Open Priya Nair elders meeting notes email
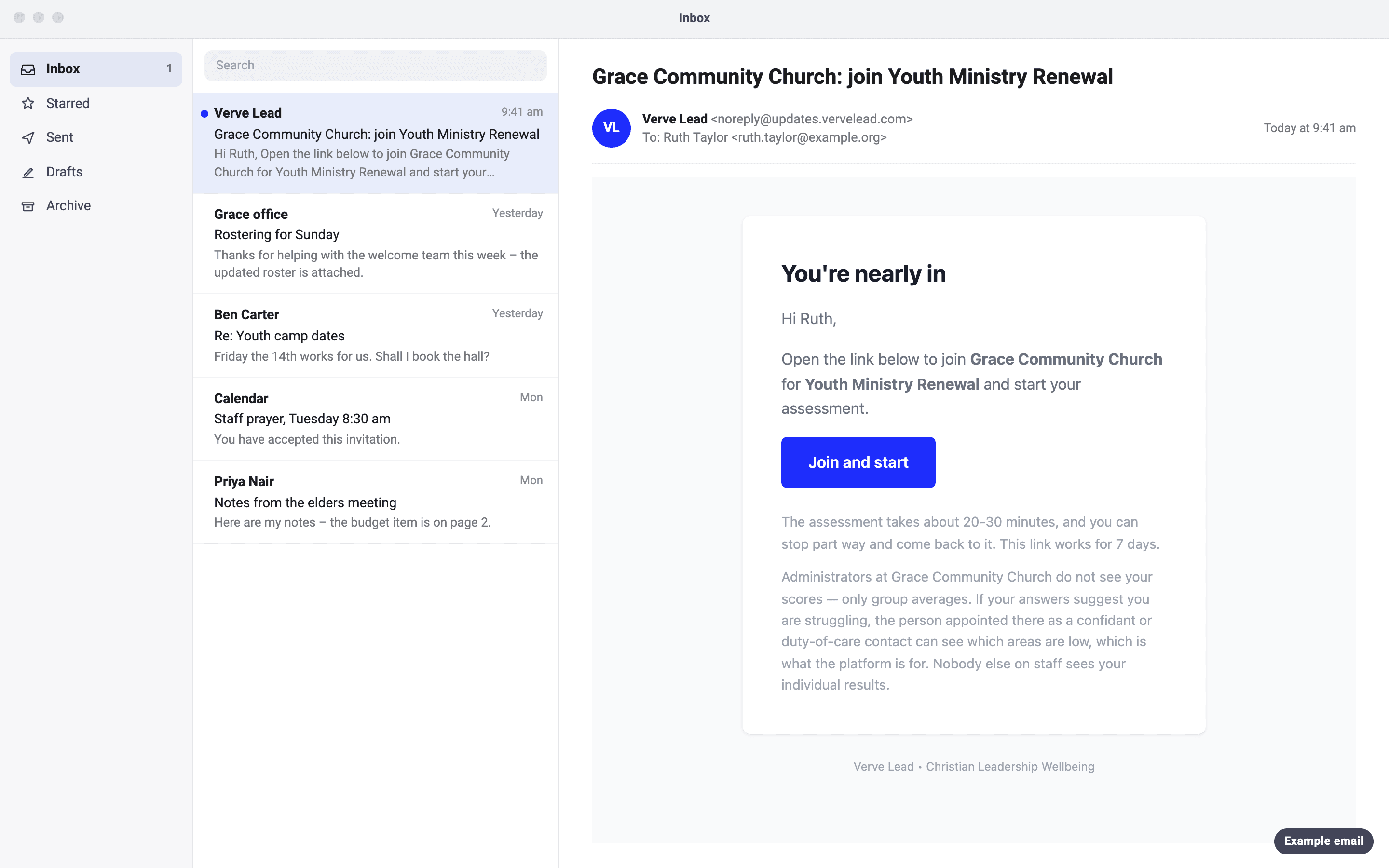 coord(375,502)
